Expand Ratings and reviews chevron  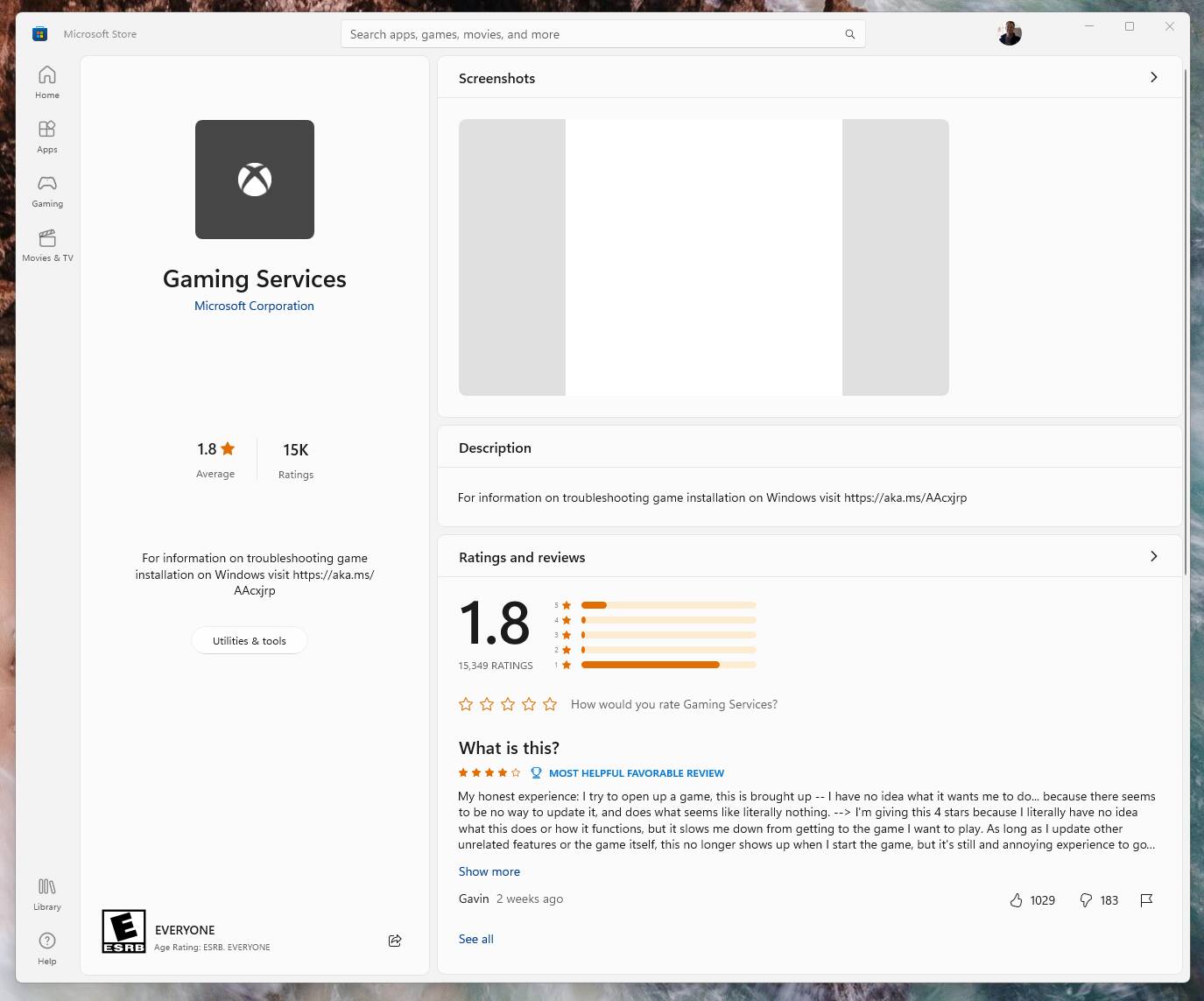(1153, 556)
